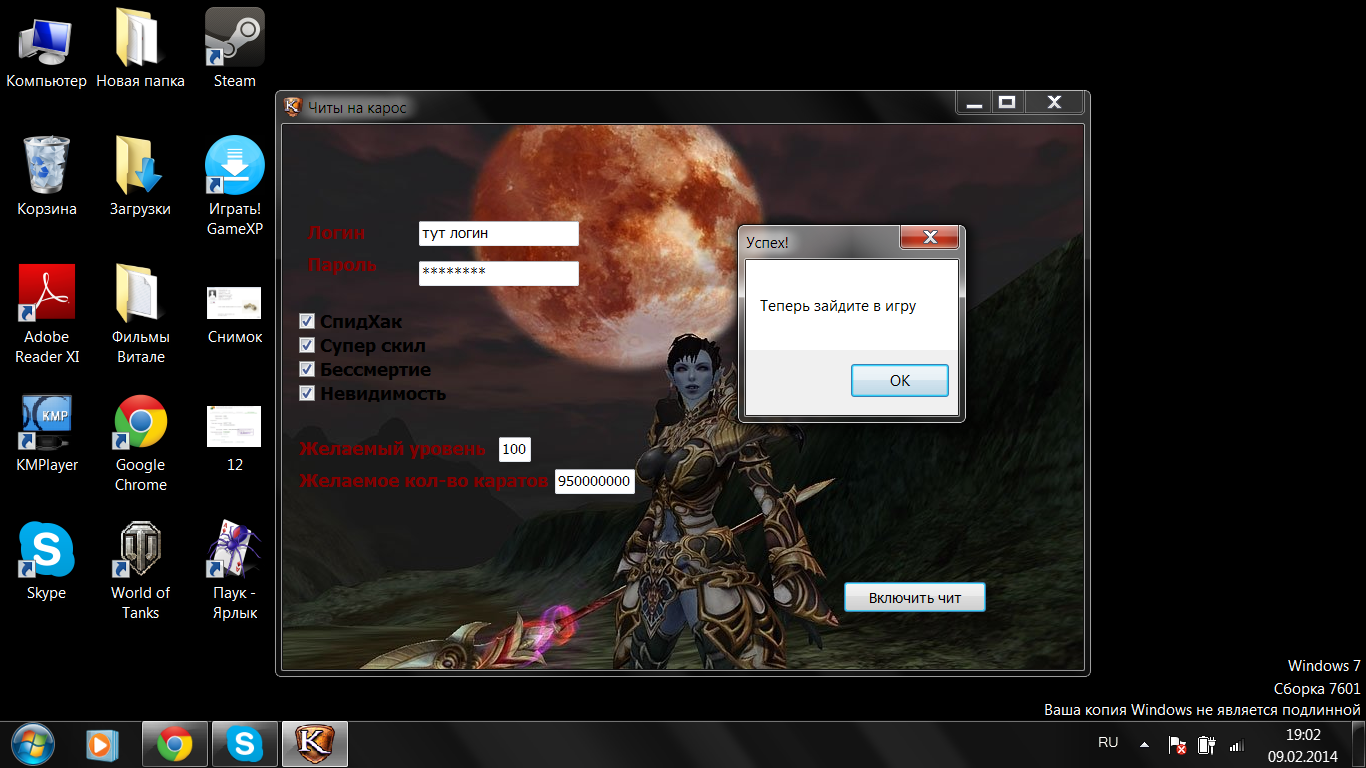Click the Логин input field
The height and width of the screenshot is (768, 1366).
click(x=499, y=233)
